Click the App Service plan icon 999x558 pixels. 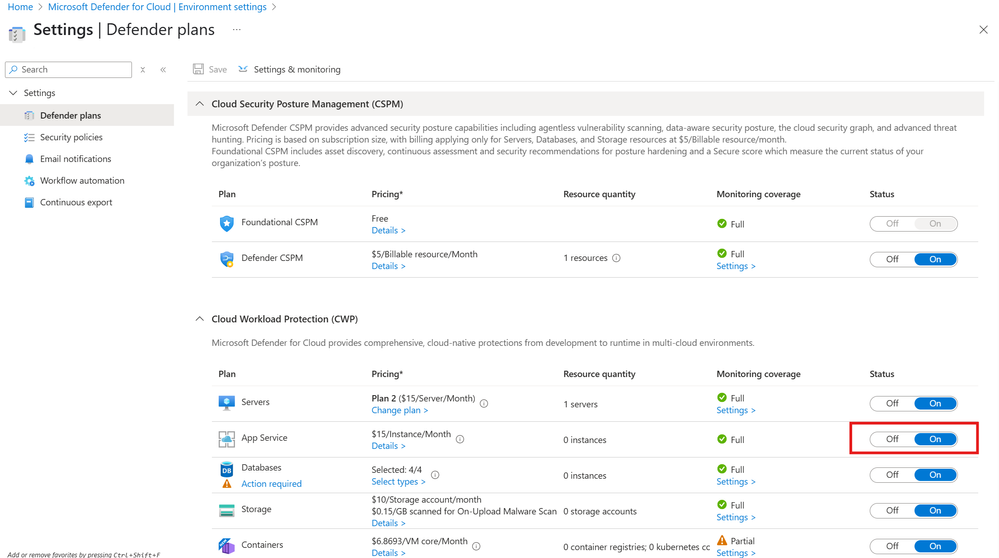226,438
